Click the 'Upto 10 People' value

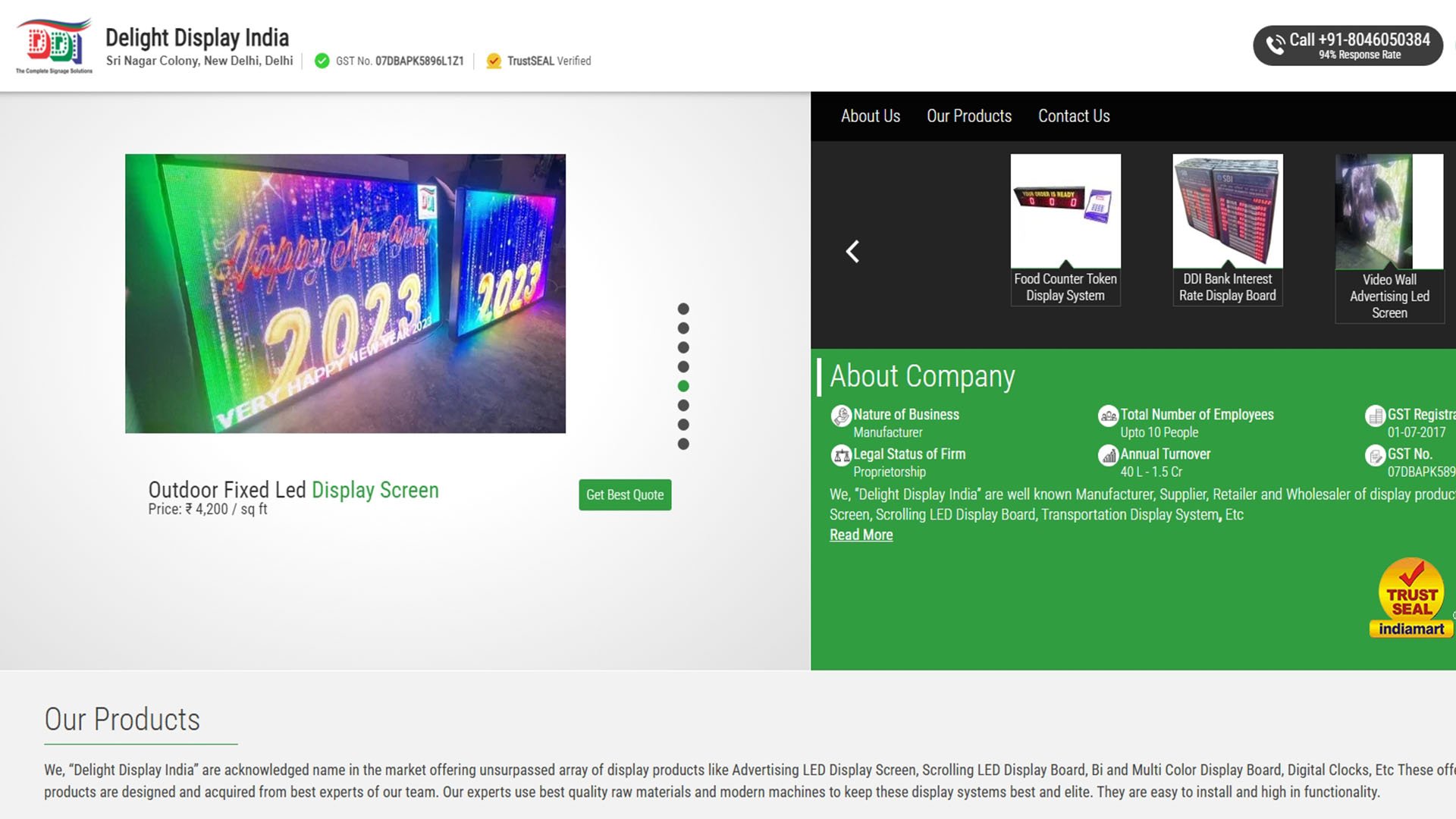coord(1159,432)
